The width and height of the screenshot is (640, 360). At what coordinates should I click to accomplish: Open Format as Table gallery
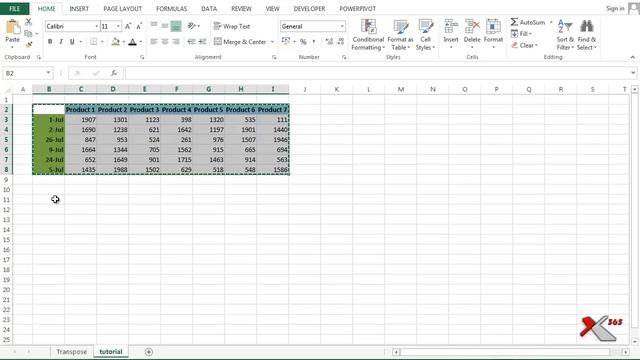[400, 35]
